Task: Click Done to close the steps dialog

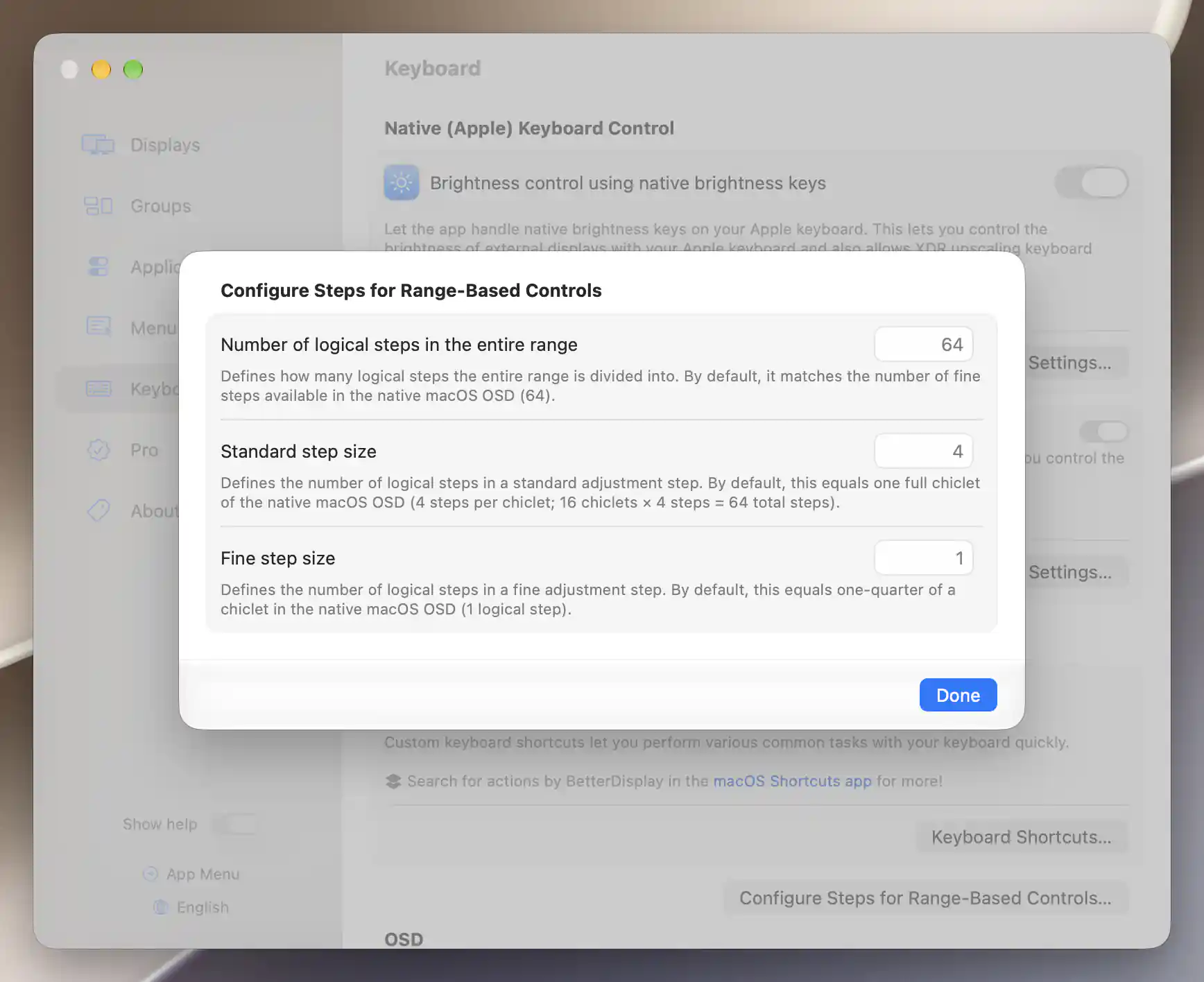Action: [958, 695]
